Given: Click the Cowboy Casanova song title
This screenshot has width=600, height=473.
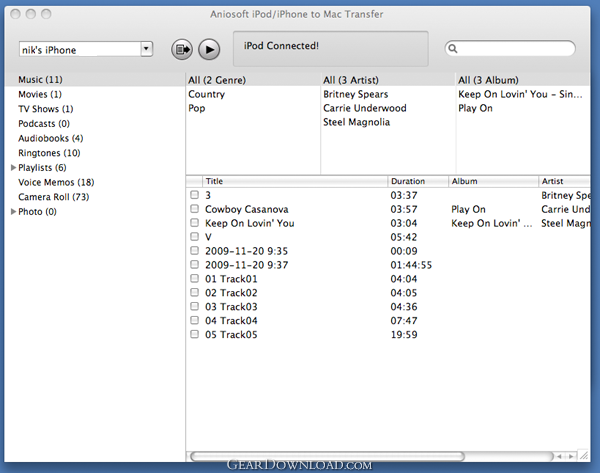Looking at the screenshot, I should [x=246, y=209].
